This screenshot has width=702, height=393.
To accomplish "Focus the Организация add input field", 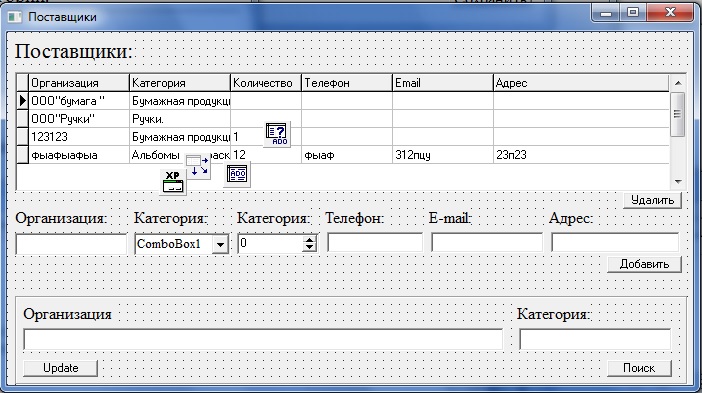I will [x=71, y=244].
